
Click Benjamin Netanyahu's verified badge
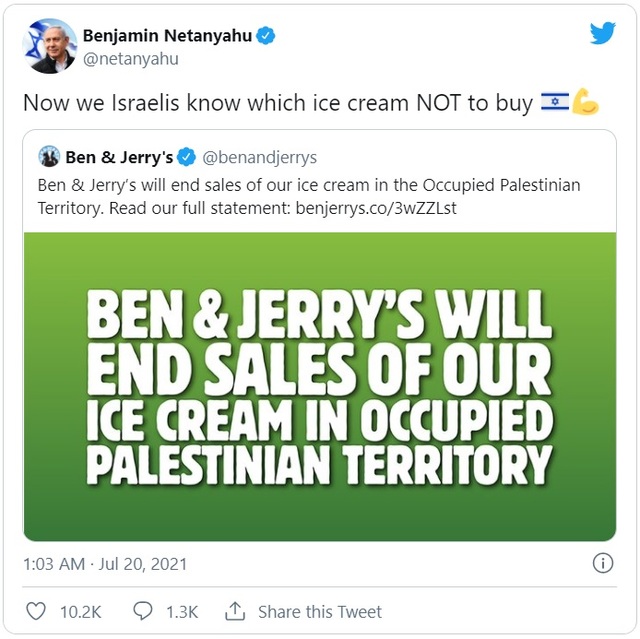[x=265, y=36]
